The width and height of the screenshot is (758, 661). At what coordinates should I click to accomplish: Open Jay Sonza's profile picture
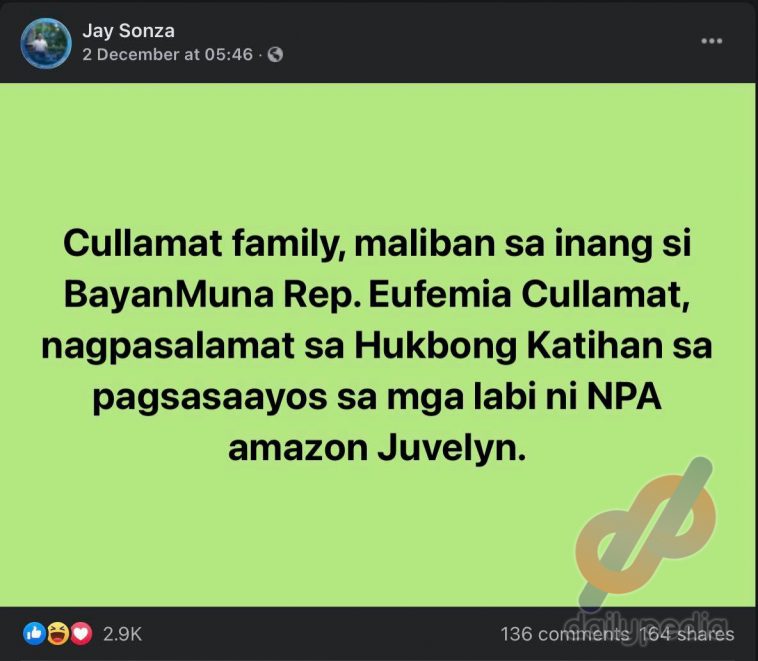tap(46, 43)
